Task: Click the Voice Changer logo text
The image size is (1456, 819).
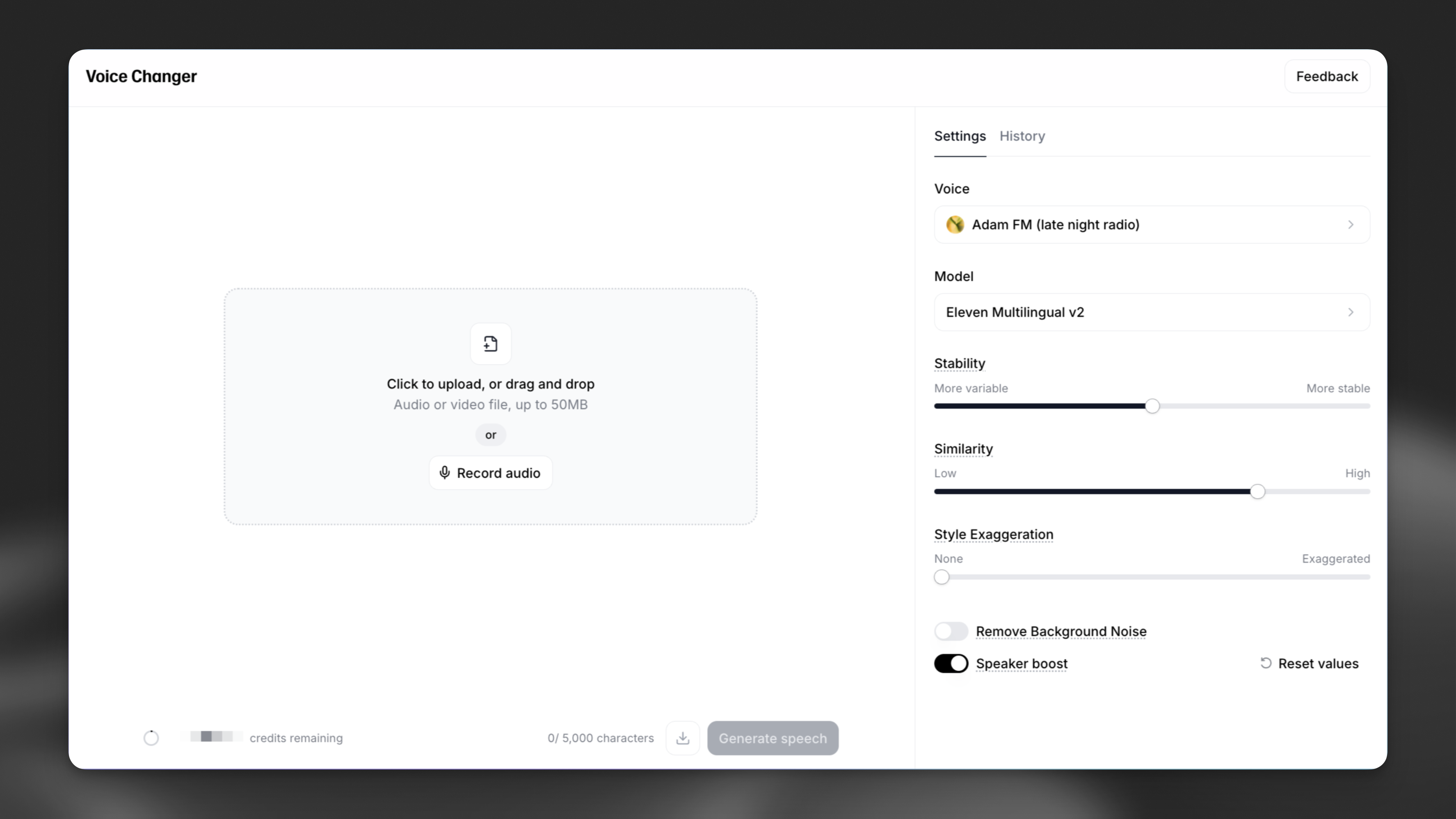Action: [141, 76]
